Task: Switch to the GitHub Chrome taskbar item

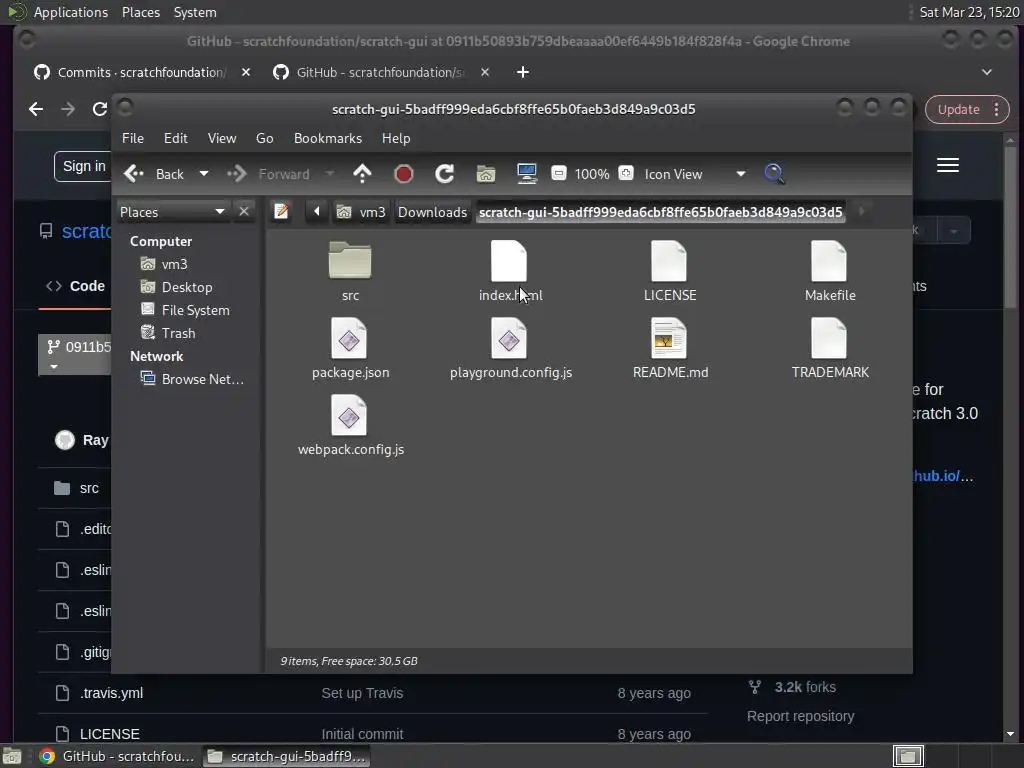Action: click(x=118, y=756)
